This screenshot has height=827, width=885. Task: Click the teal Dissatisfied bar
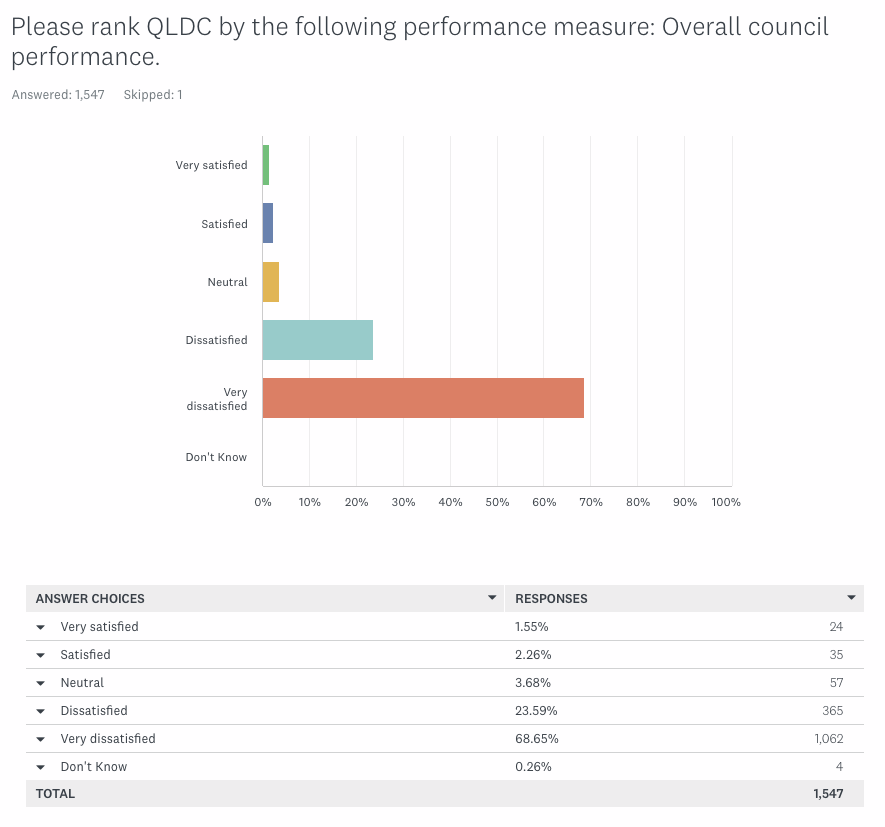(x=318, y=340)
